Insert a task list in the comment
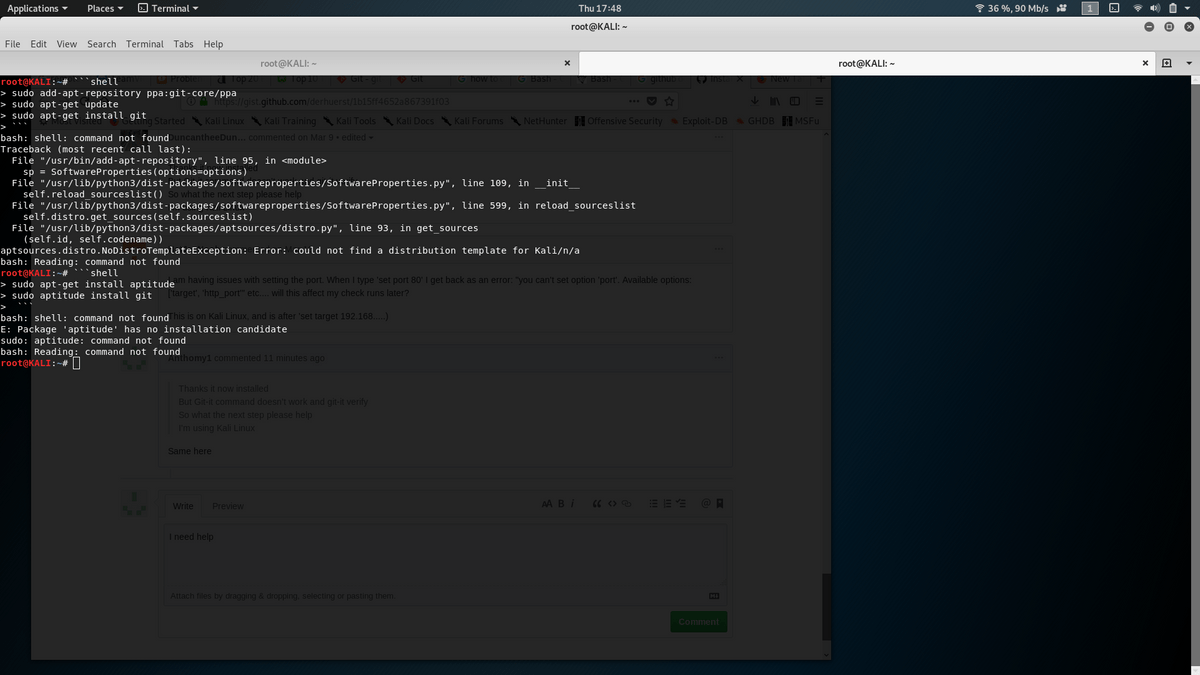 (x=681, y=504)
